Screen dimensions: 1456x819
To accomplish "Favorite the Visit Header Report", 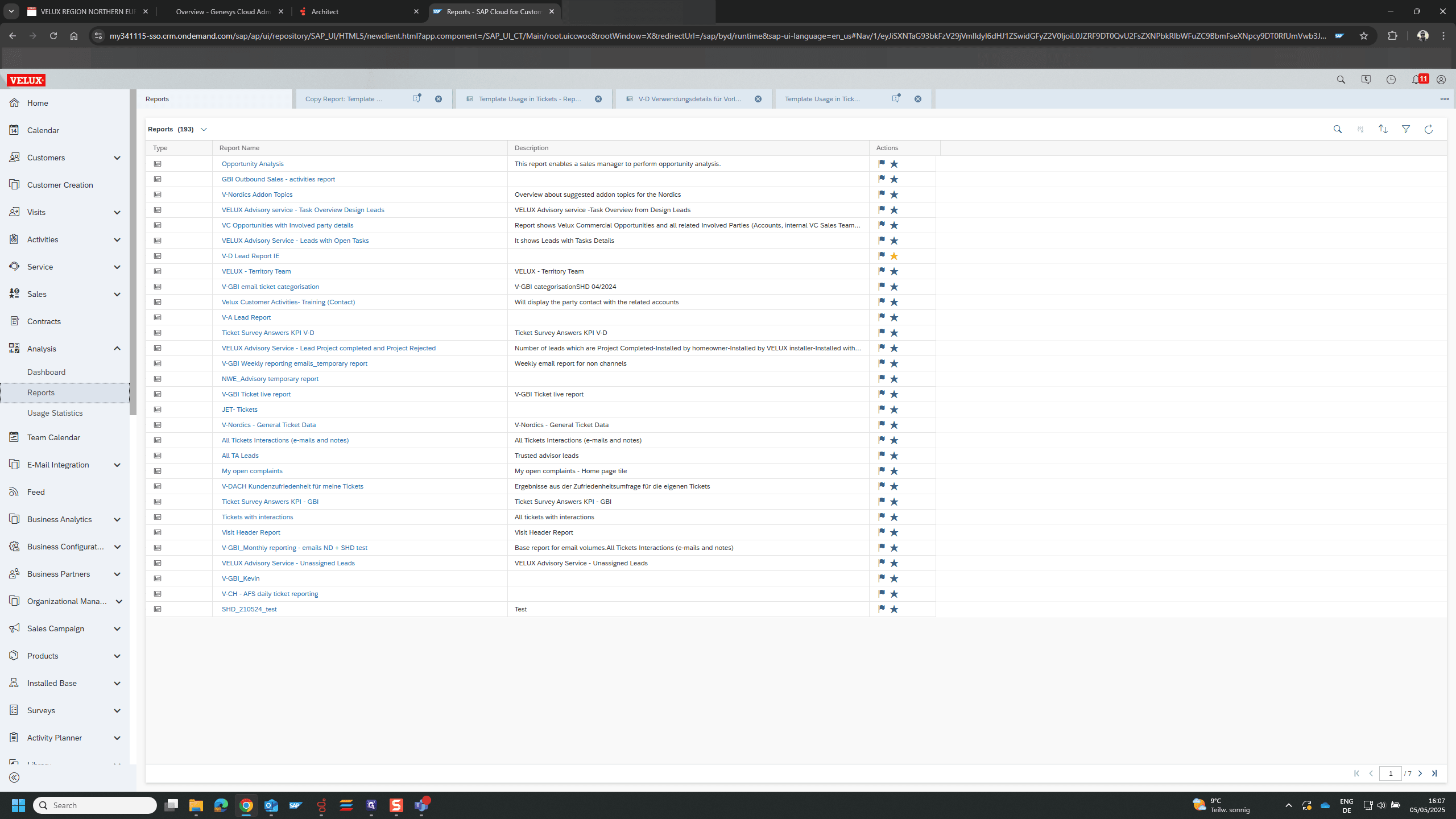I will [x=894, y=532].
